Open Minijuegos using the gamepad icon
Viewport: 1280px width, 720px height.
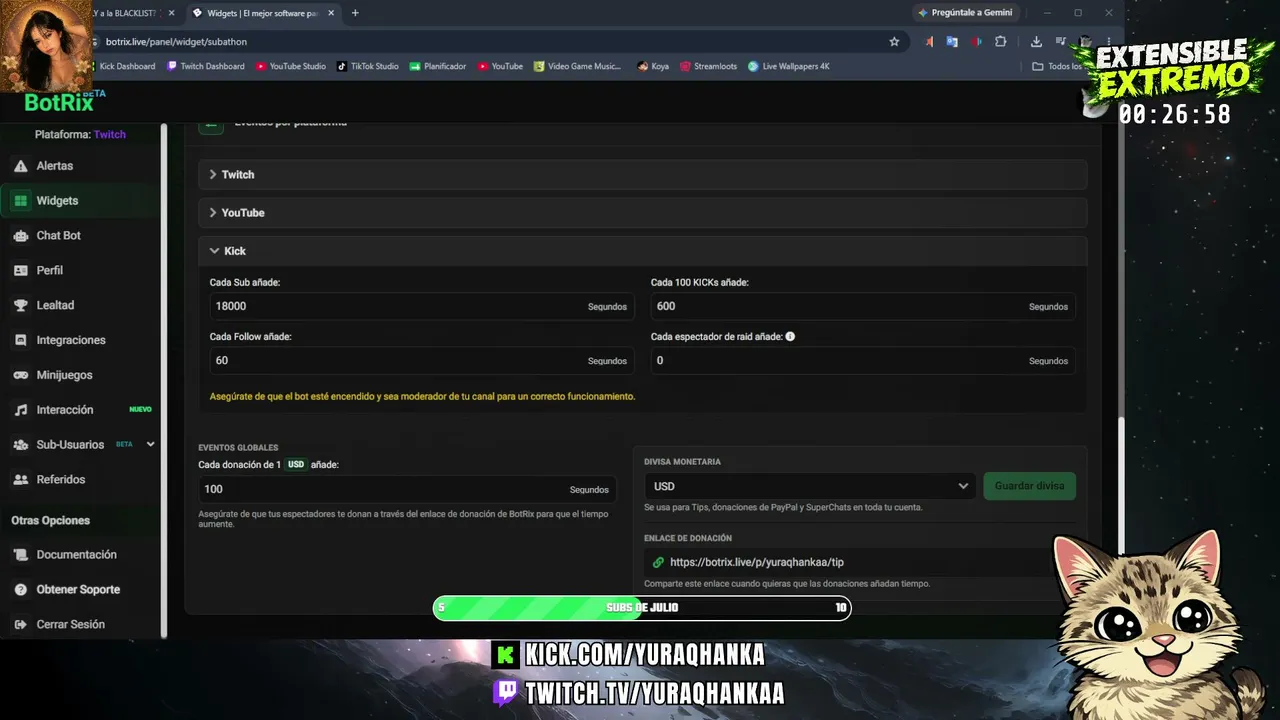[20, 375]
